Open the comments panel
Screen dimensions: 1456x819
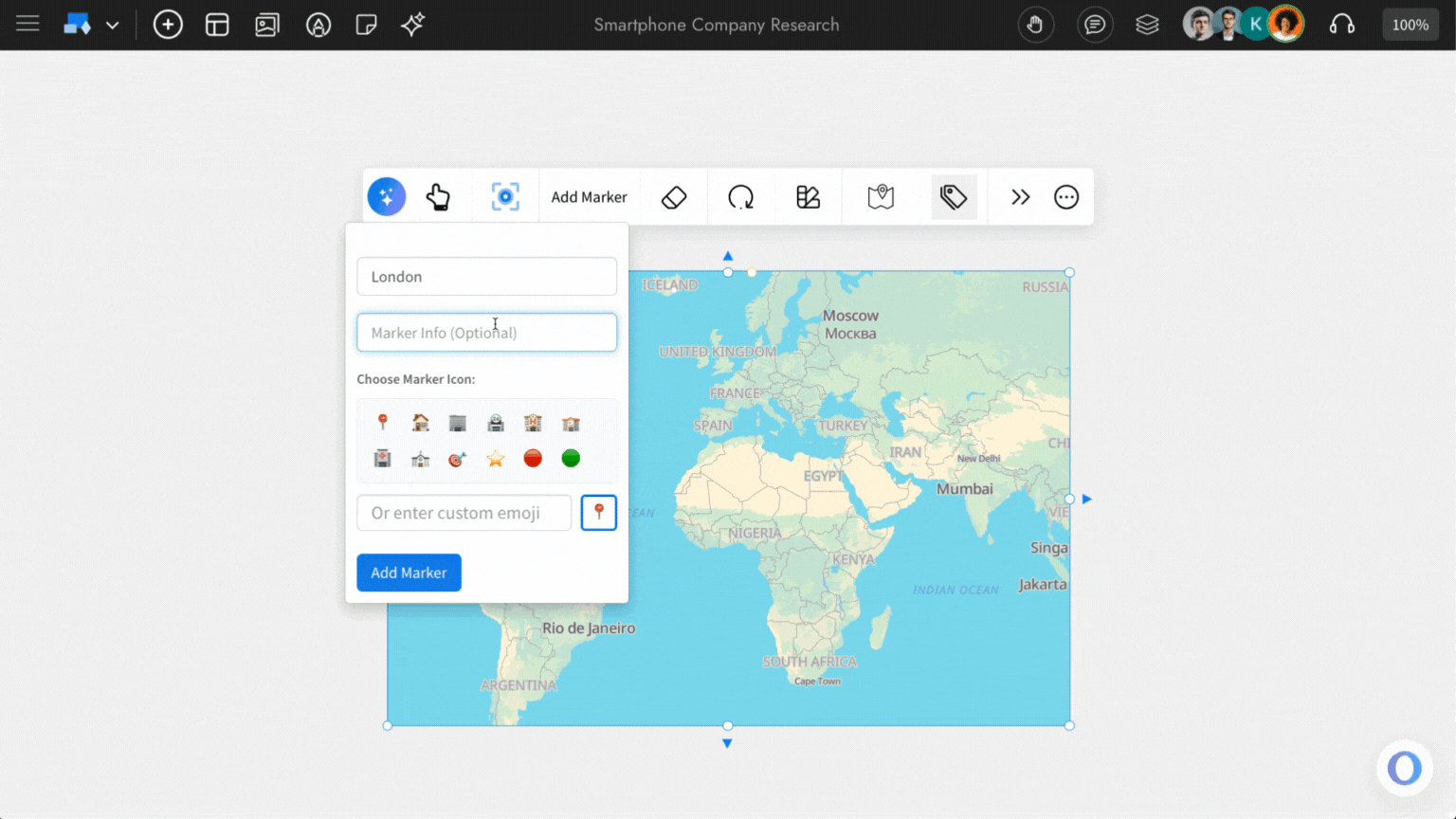(x=1095, y=24)
